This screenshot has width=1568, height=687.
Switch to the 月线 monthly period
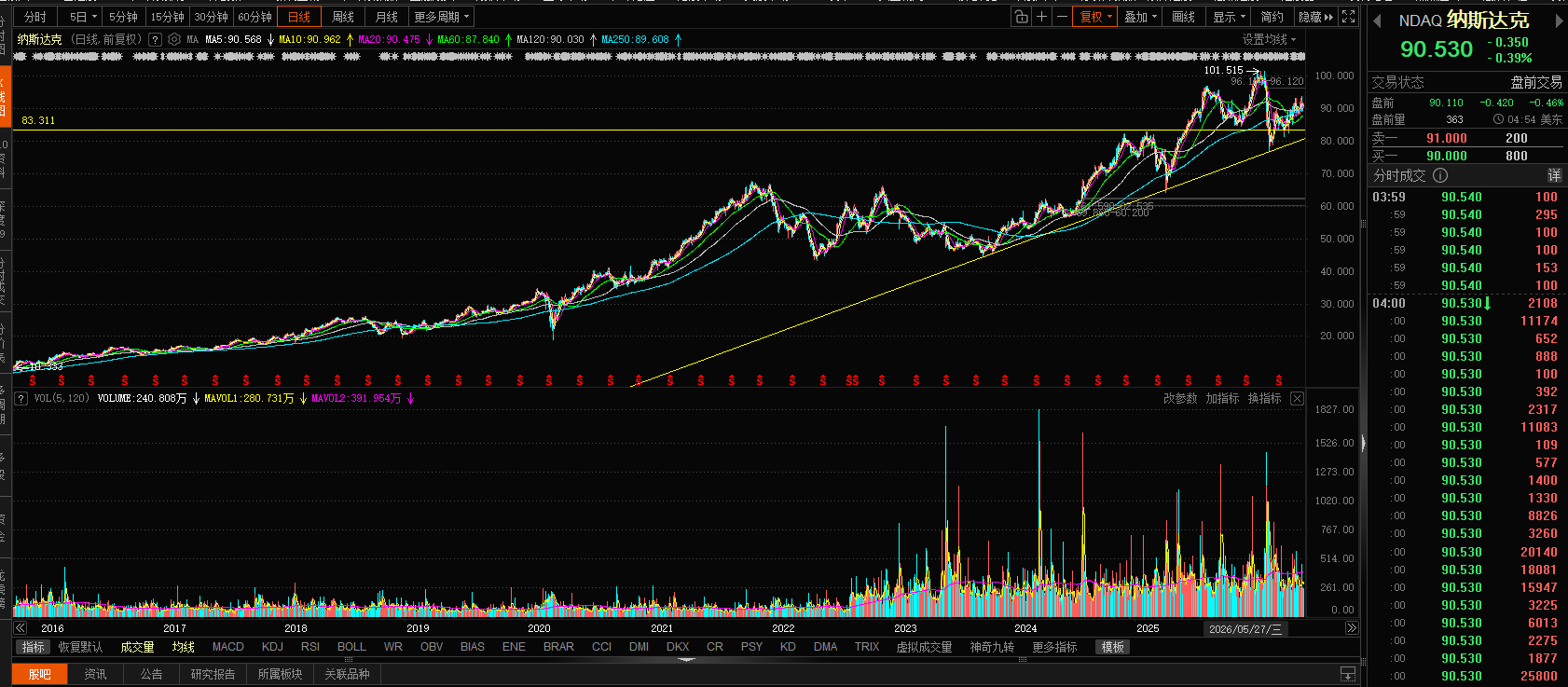[387, 17]
